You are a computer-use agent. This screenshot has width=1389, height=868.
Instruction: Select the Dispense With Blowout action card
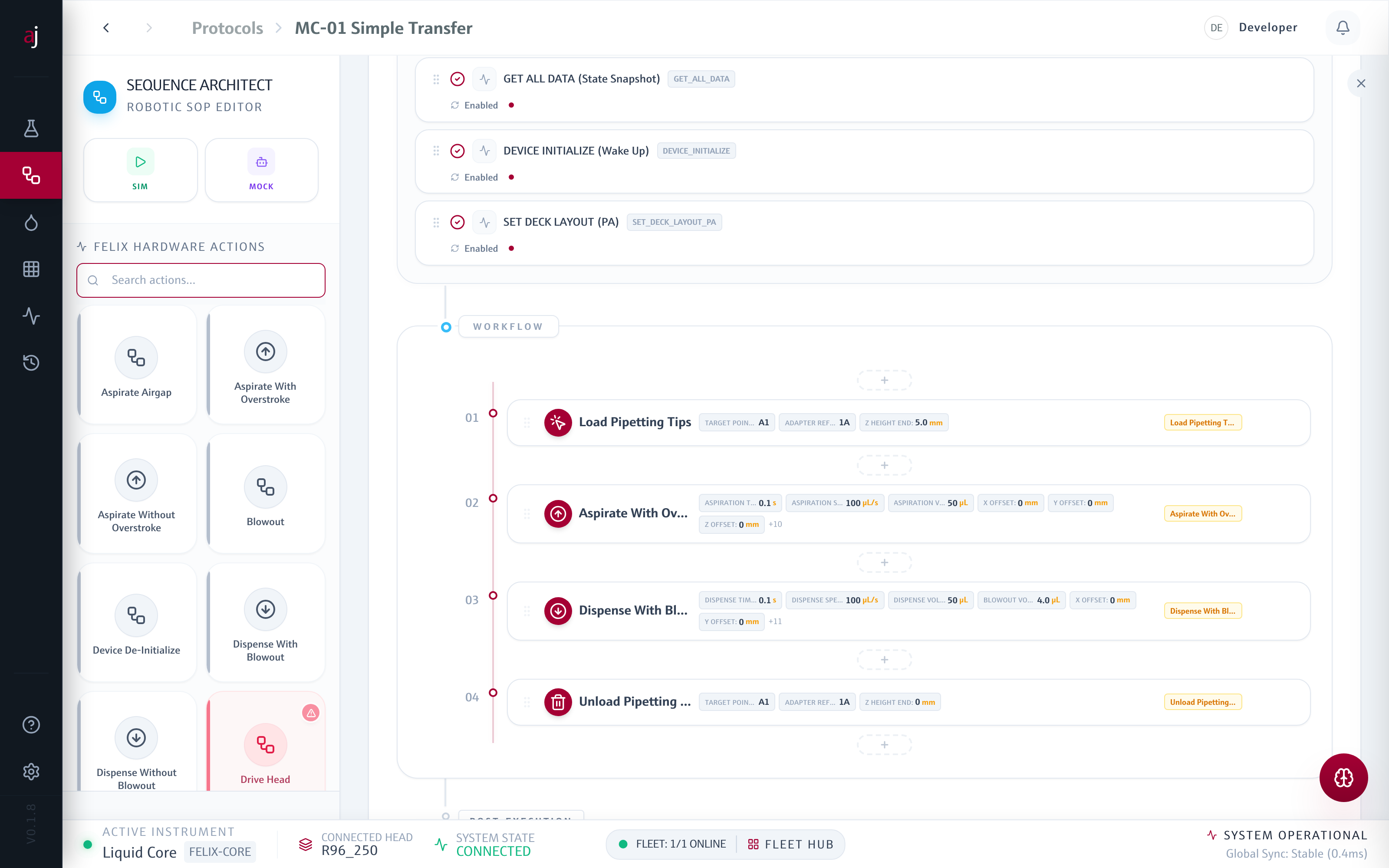click(x=266, y=622)
